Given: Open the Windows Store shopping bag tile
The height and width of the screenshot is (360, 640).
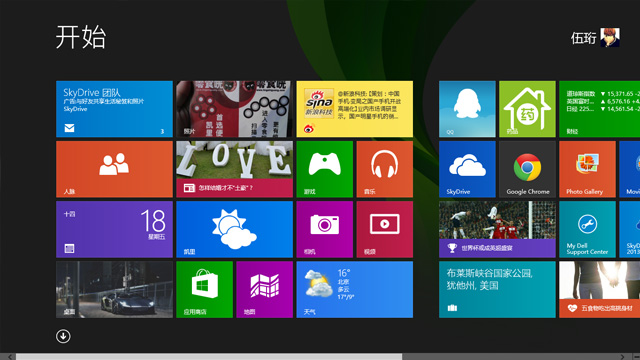Looking at the screenshot, I should pos(204,289).
